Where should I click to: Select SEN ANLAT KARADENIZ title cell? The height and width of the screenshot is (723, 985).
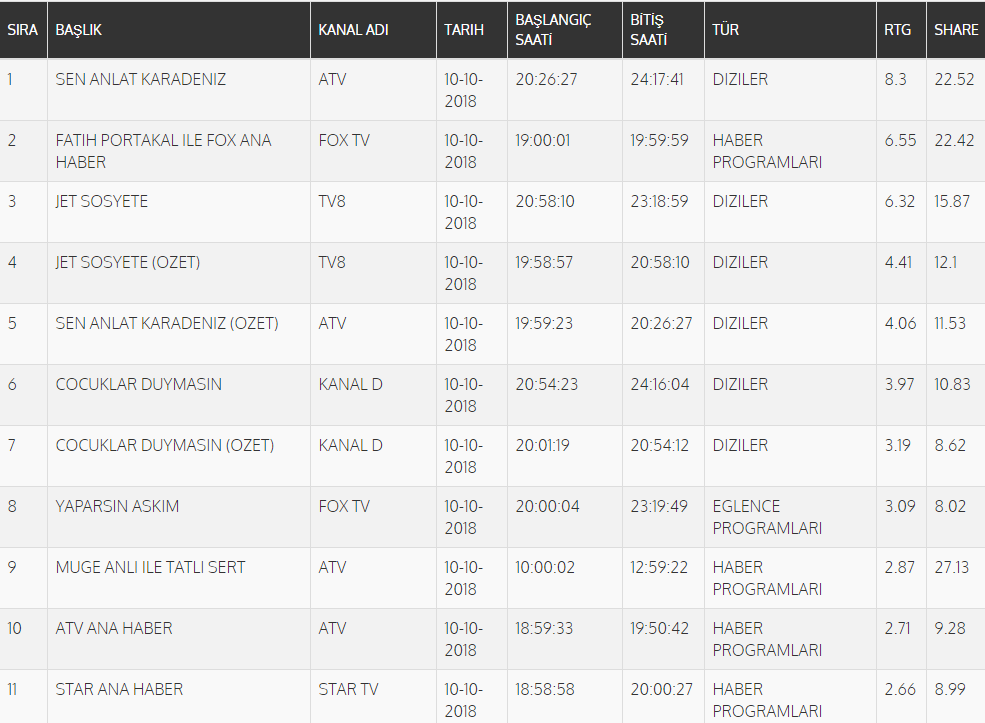pos(141,79)
